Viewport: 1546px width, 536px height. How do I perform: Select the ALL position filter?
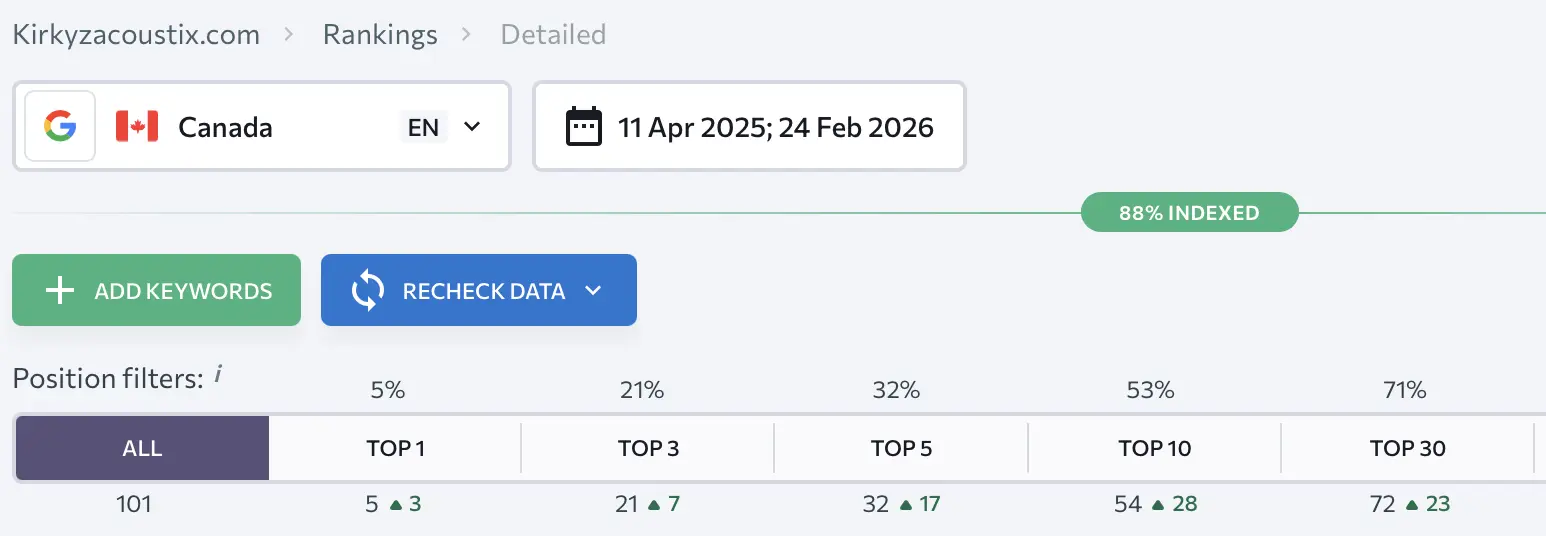pos(142,448)
